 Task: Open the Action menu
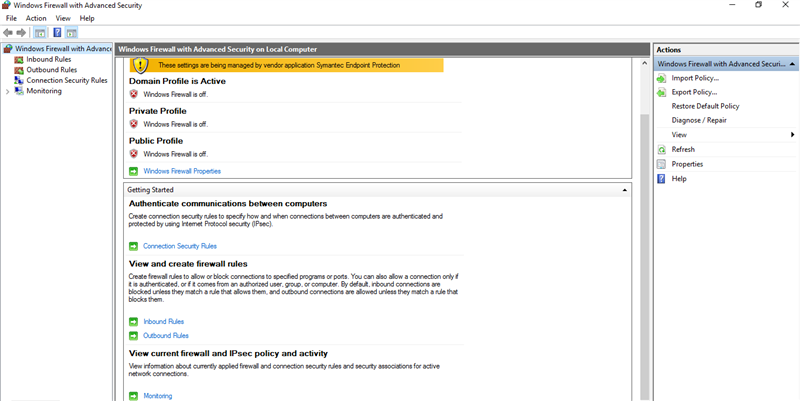(36, 18)
